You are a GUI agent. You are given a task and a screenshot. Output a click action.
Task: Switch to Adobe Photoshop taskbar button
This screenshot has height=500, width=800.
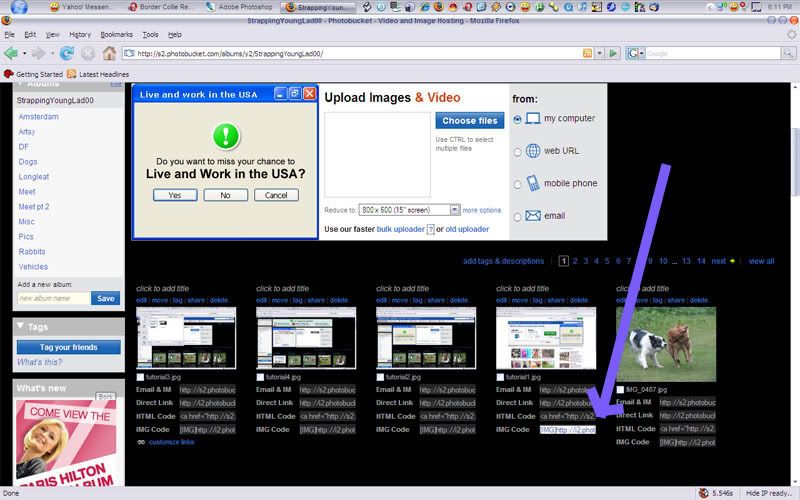(x=239, y=7)
